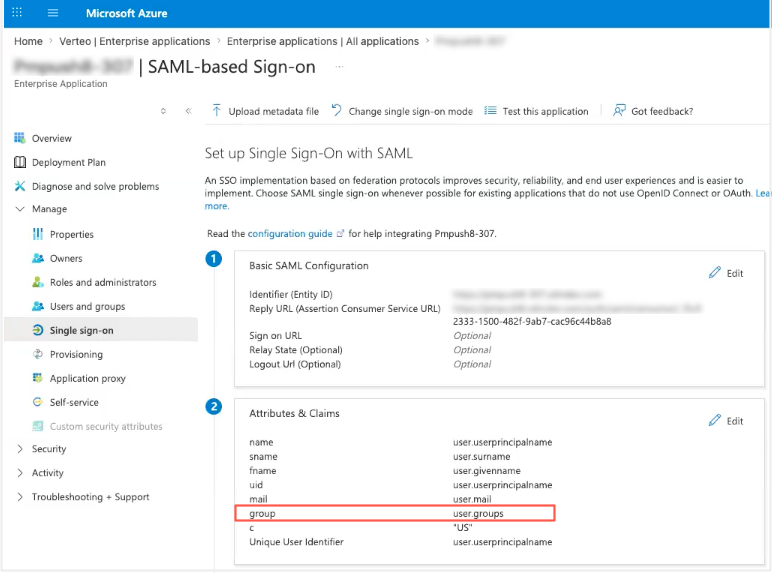Click the Provisioning cycle icon
The image size is (772, 573).
(x=38, y=354)
